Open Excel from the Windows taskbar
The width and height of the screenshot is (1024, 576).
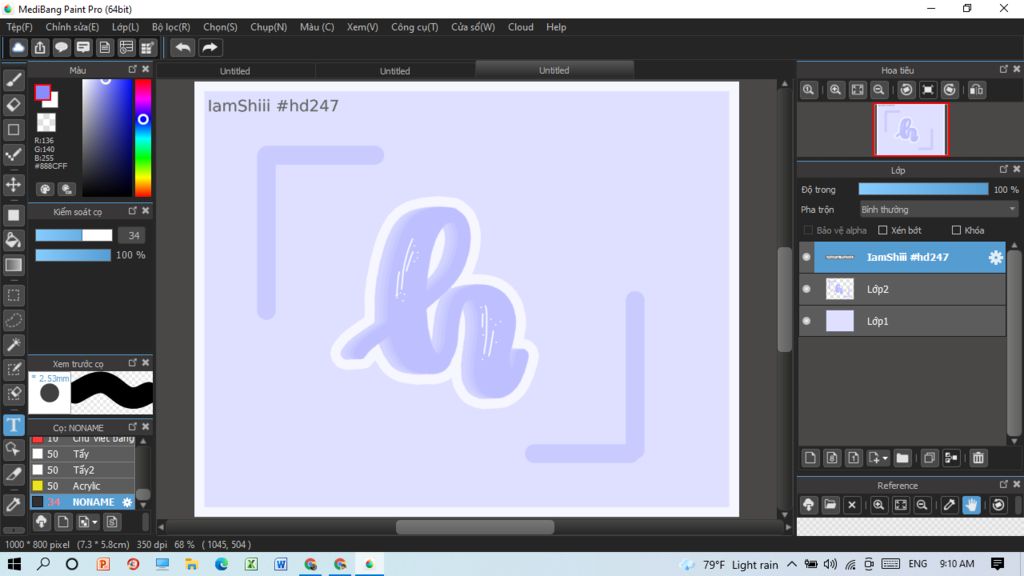[251, 564]
